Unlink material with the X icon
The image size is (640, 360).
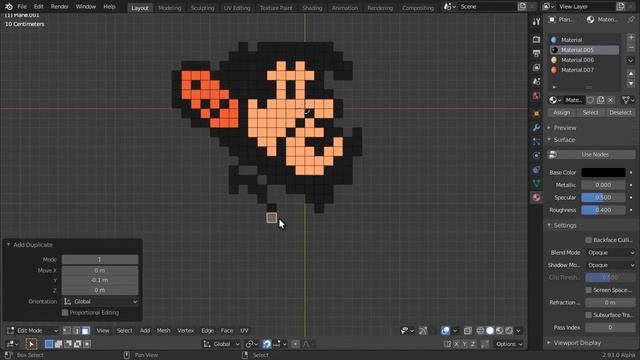click(x=611, y=100)
